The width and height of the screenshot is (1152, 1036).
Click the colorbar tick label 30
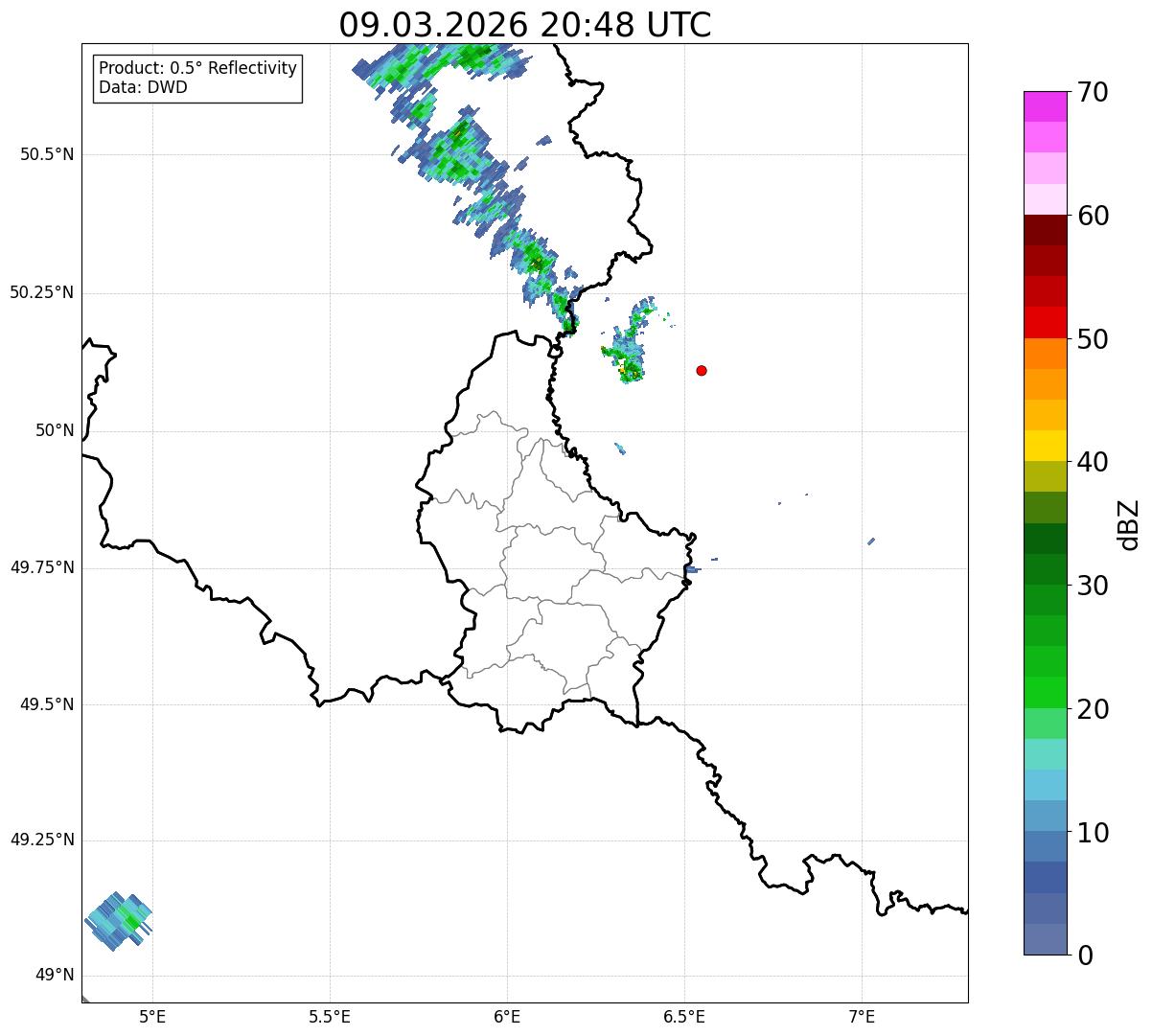tap(1092, 586)
